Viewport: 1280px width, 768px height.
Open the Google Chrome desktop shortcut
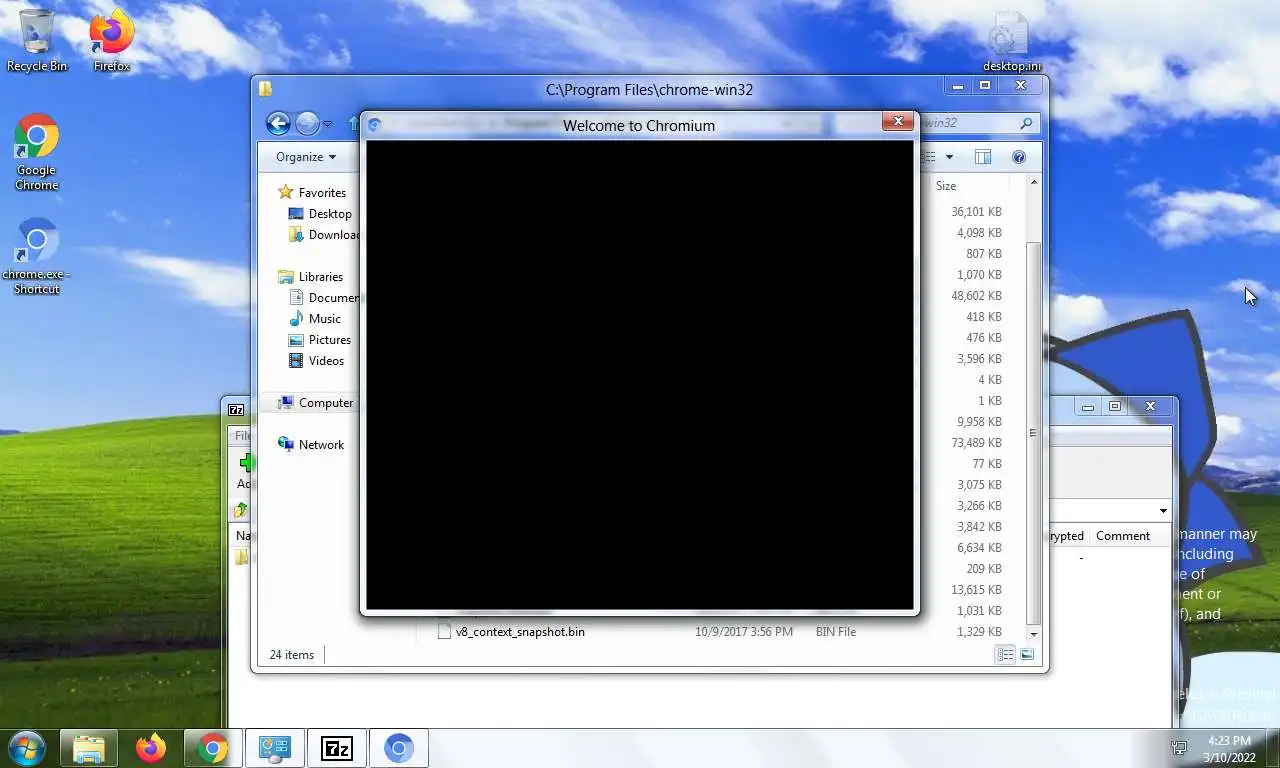36,152
